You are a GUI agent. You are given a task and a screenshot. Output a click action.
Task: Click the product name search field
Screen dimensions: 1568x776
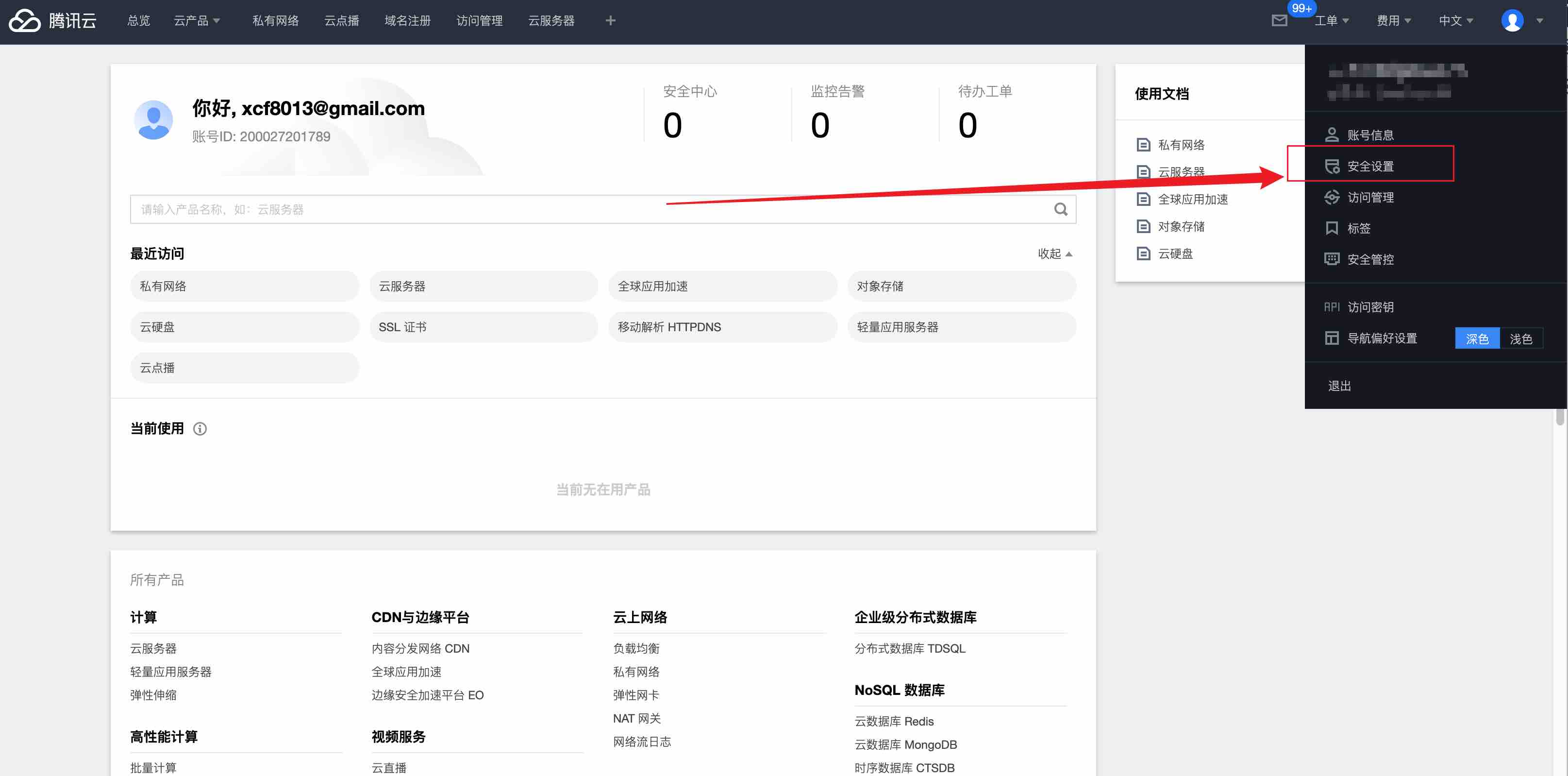602,209
